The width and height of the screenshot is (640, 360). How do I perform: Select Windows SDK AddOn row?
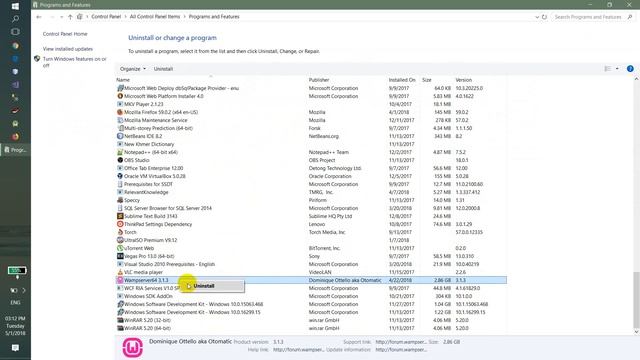coord(311,296)
